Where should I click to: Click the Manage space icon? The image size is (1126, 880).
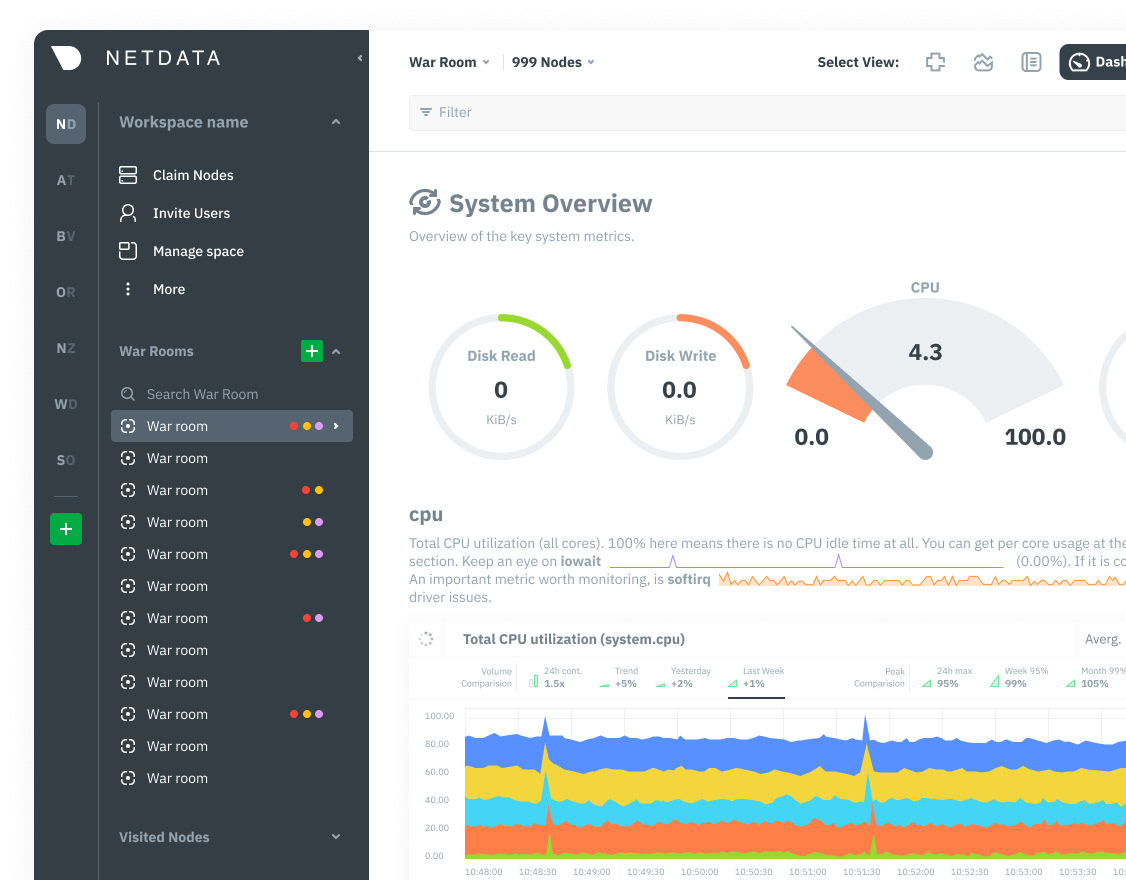click(x=128, y=251)
